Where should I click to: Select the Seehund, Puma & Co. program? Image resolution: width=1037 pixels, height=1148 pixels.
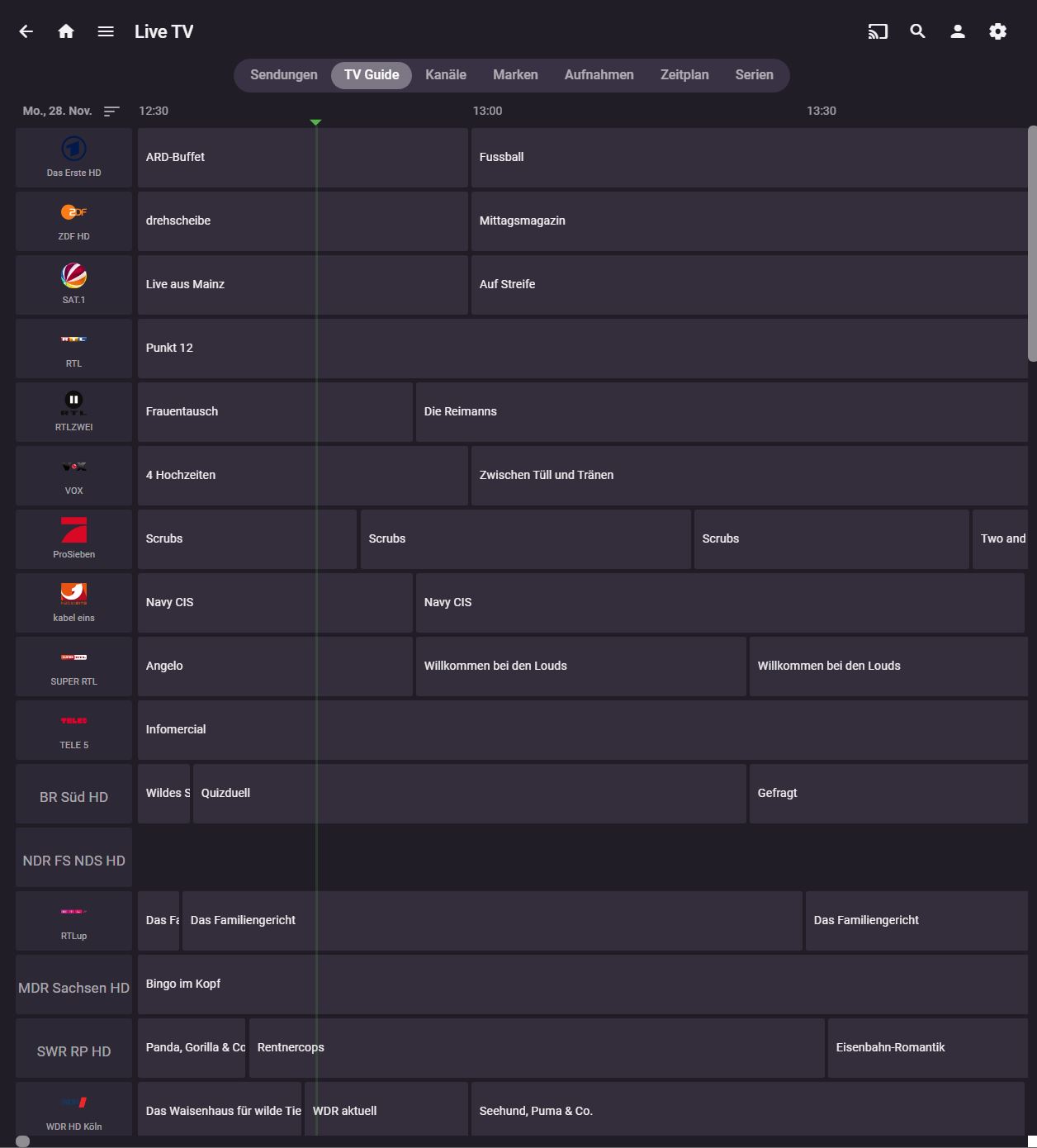pos(750,1111)
